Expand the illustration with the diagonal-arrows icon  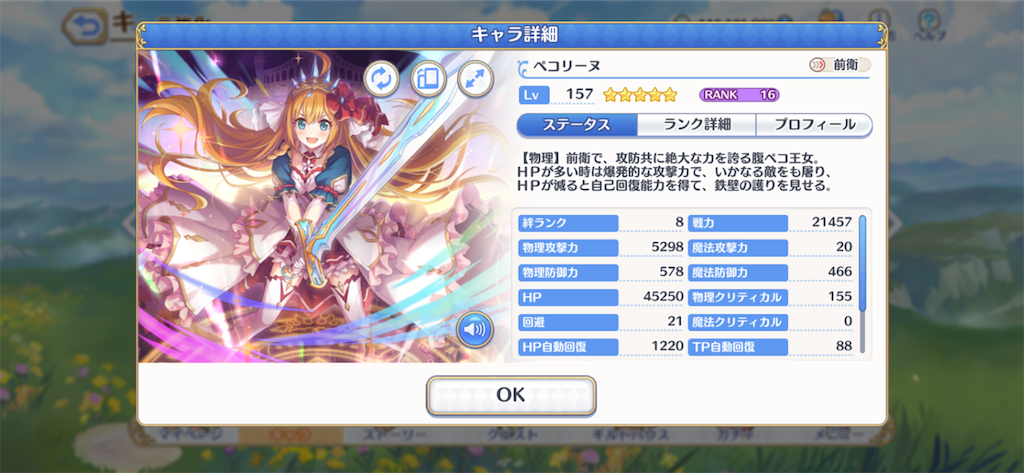pos(475,80)
